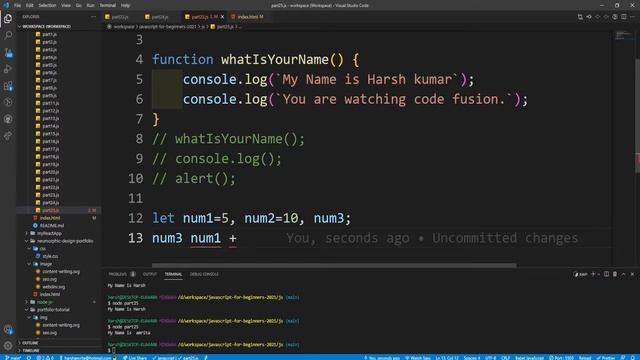Open the Extensions view

coord(8,86)
